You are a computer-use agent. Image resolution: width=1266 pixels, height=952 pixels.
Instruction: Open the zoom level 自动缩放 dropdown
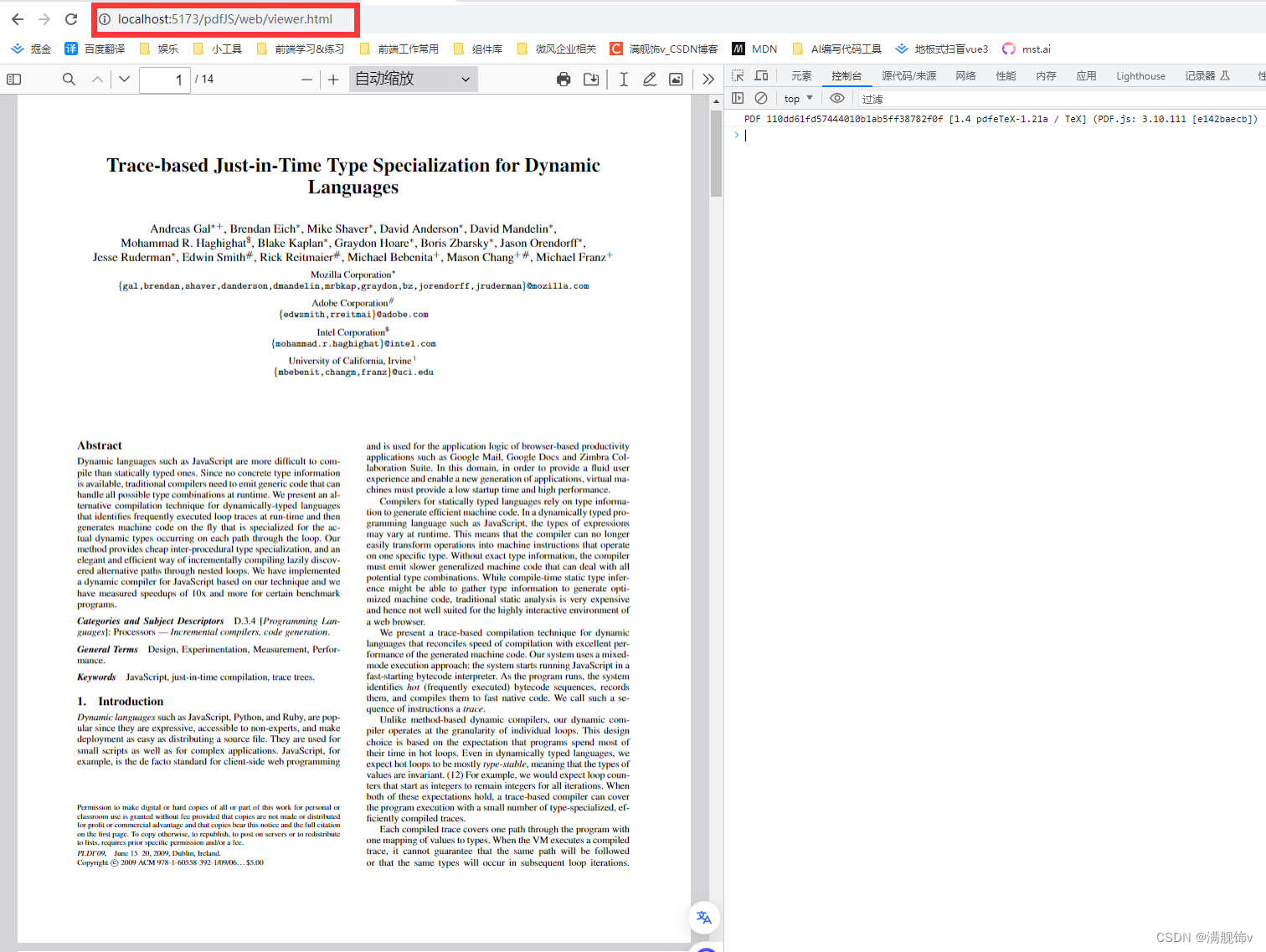[412, 79]
